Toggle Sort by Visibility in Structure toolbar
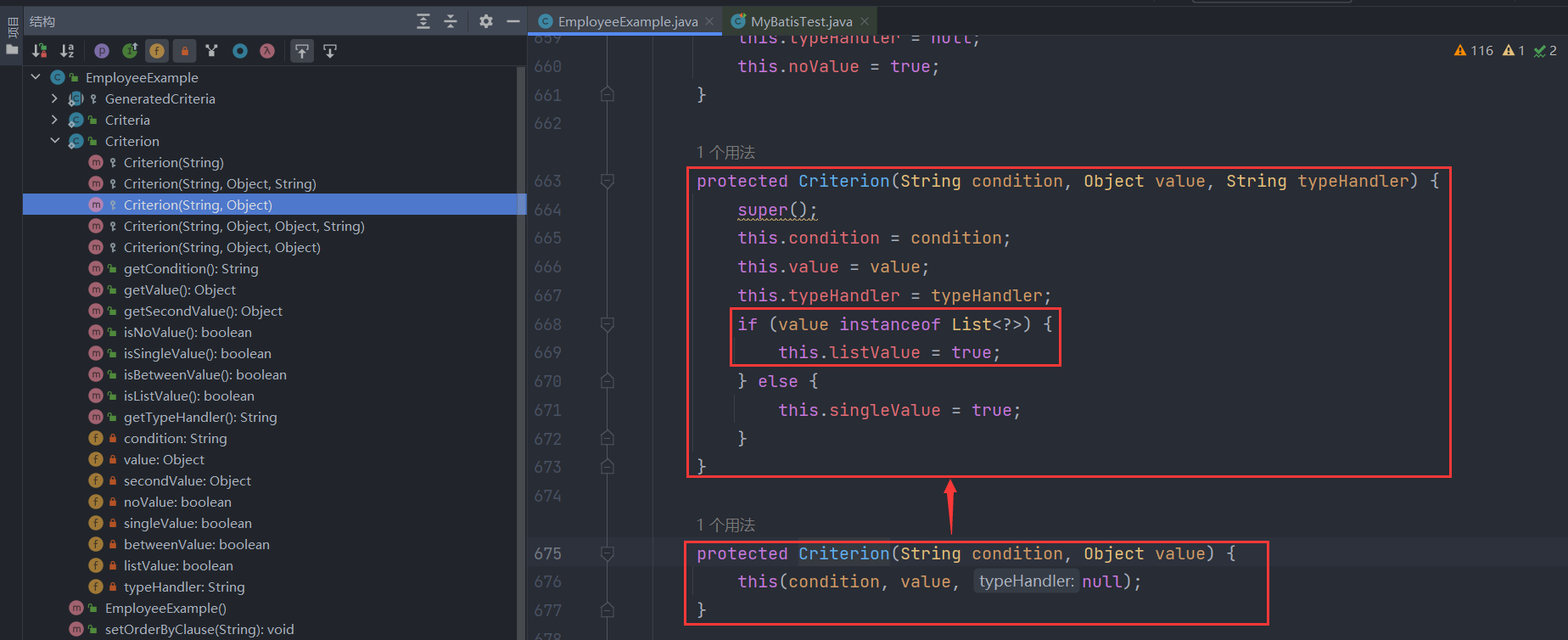Screen dimensions: 1568x640 click(39, 51)
